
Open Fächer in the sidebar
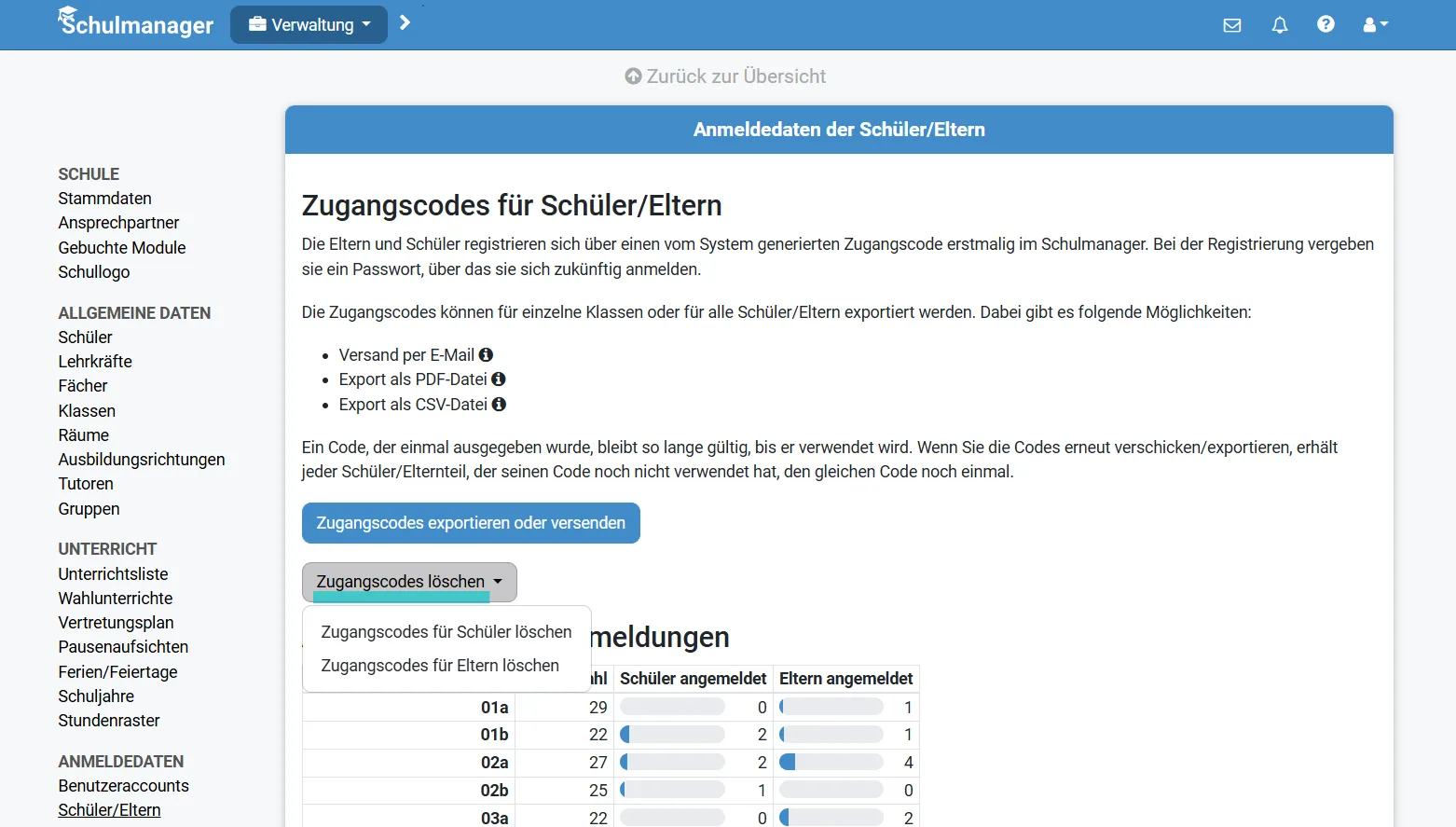click(x=83, y=386)
